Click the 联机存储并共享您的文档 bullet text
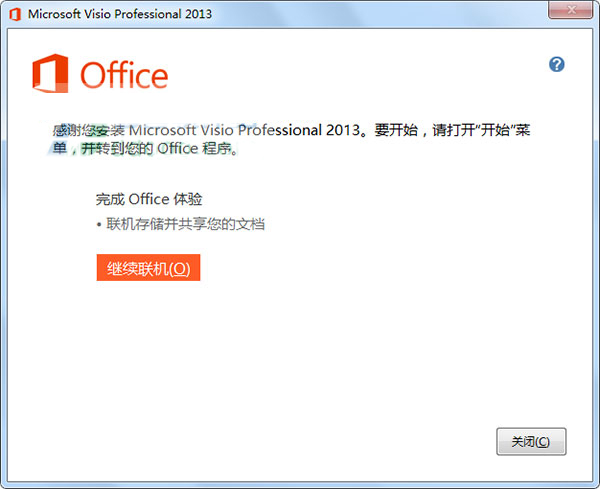600x489 pixels. (x=185, y=224)
